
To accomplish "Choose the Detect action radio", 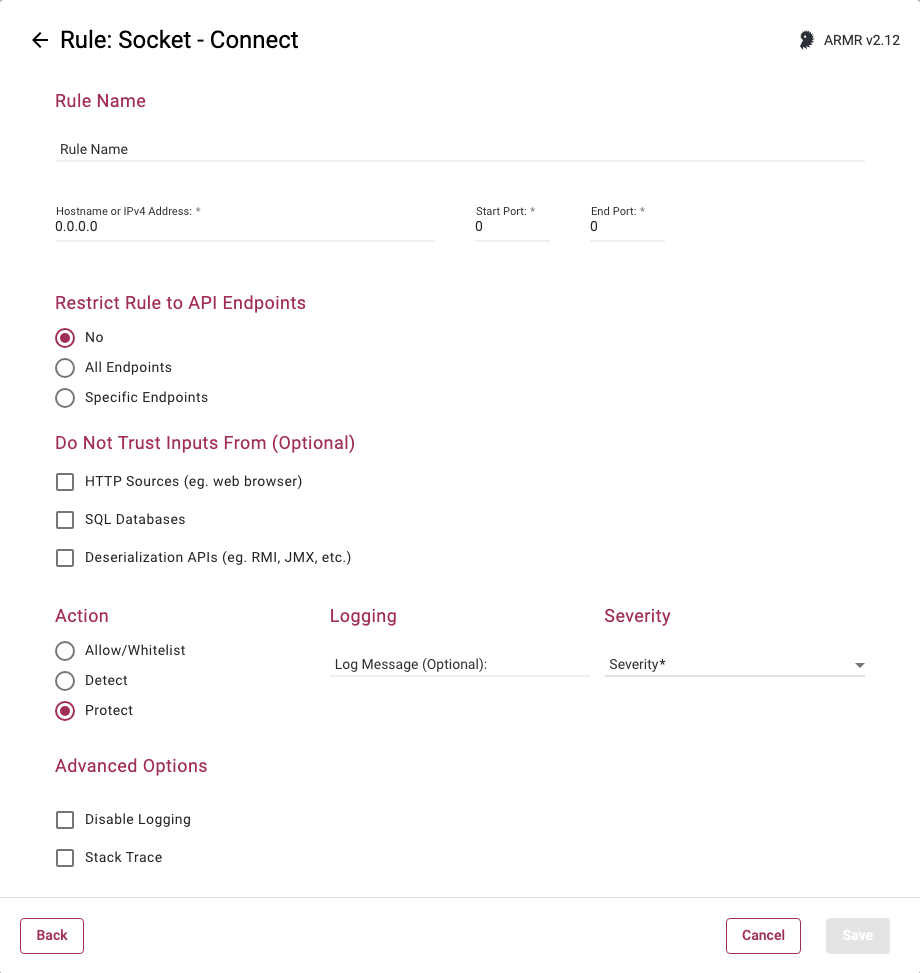I will tap(65, 681).
